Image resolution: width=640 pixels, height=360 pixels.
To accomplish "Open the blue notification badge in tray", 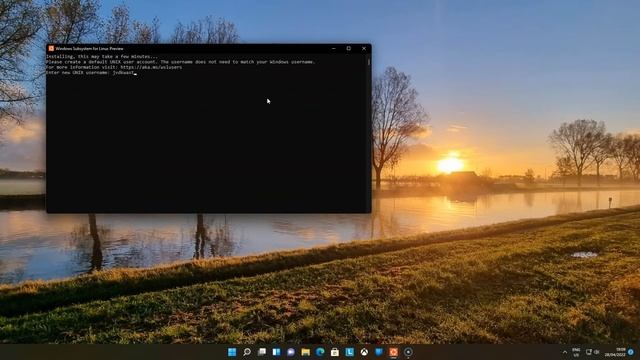I will [631, 352].
